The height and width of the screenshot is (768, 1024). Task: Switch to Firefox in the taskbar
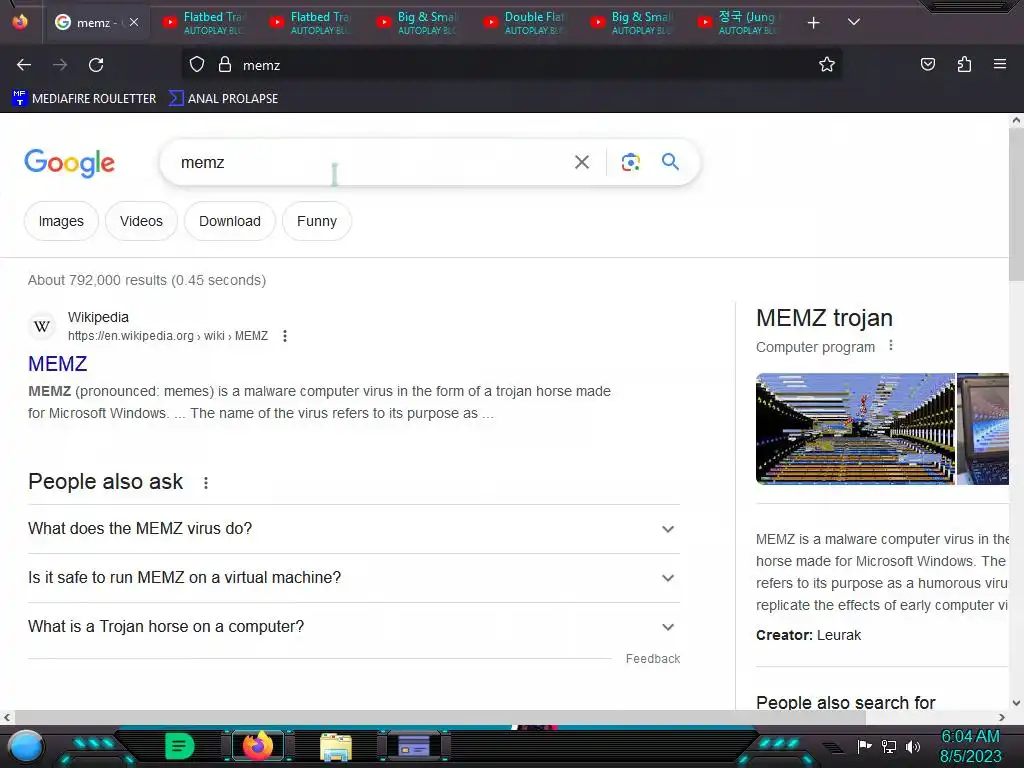click(257, 746)
